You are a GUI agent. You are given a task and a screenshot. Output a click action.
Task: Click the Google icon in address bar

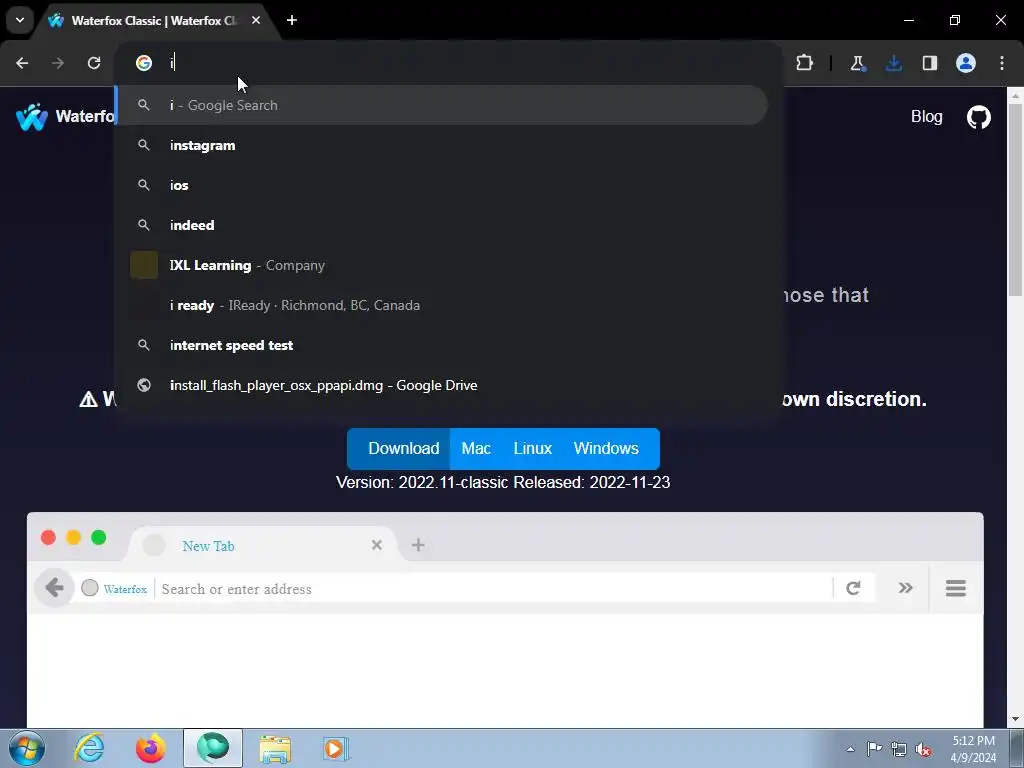pyautogui.click(x=144, y=63)
